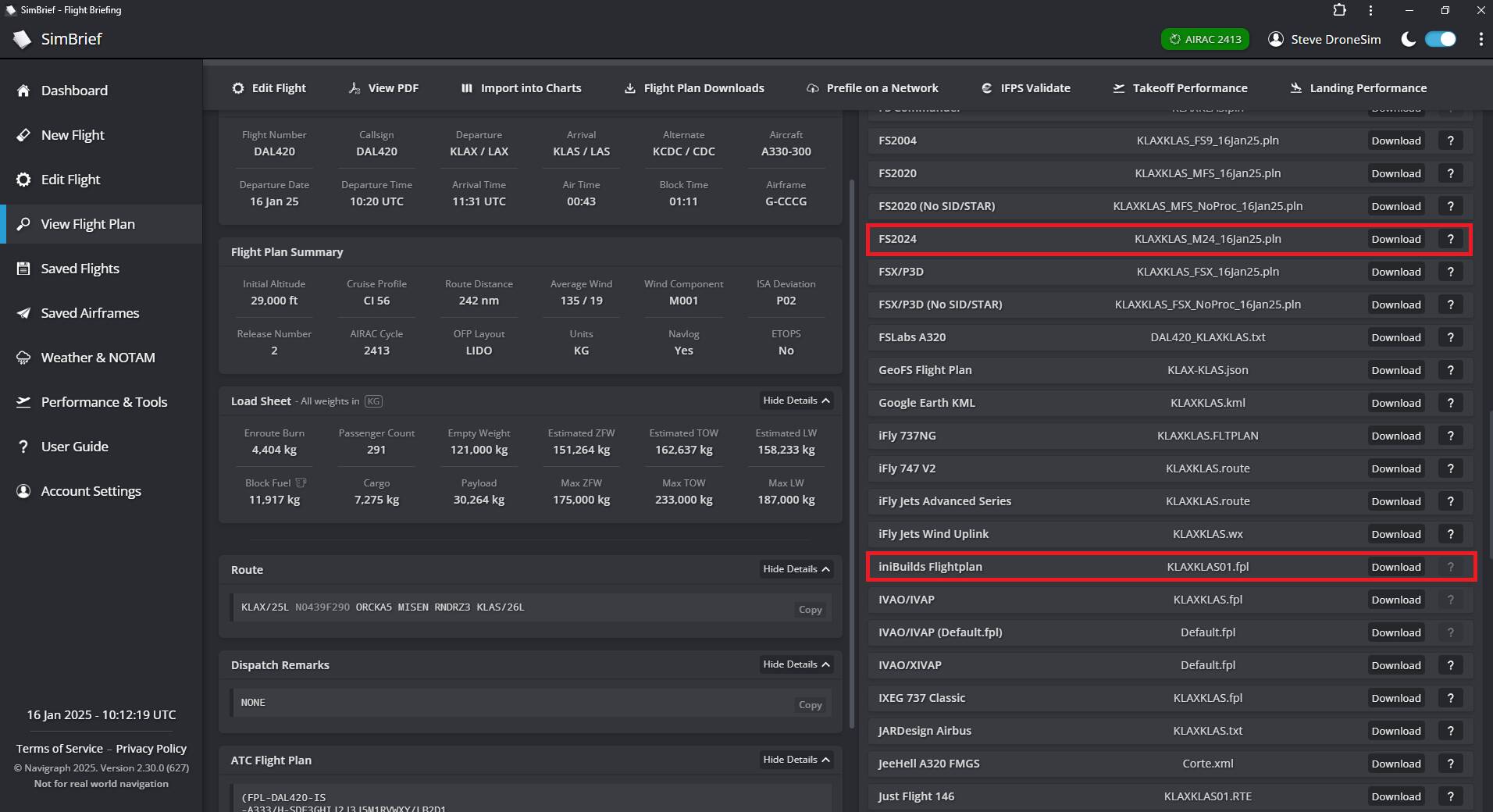Open Flight Plan Downloads

click(x=694, y=88)
